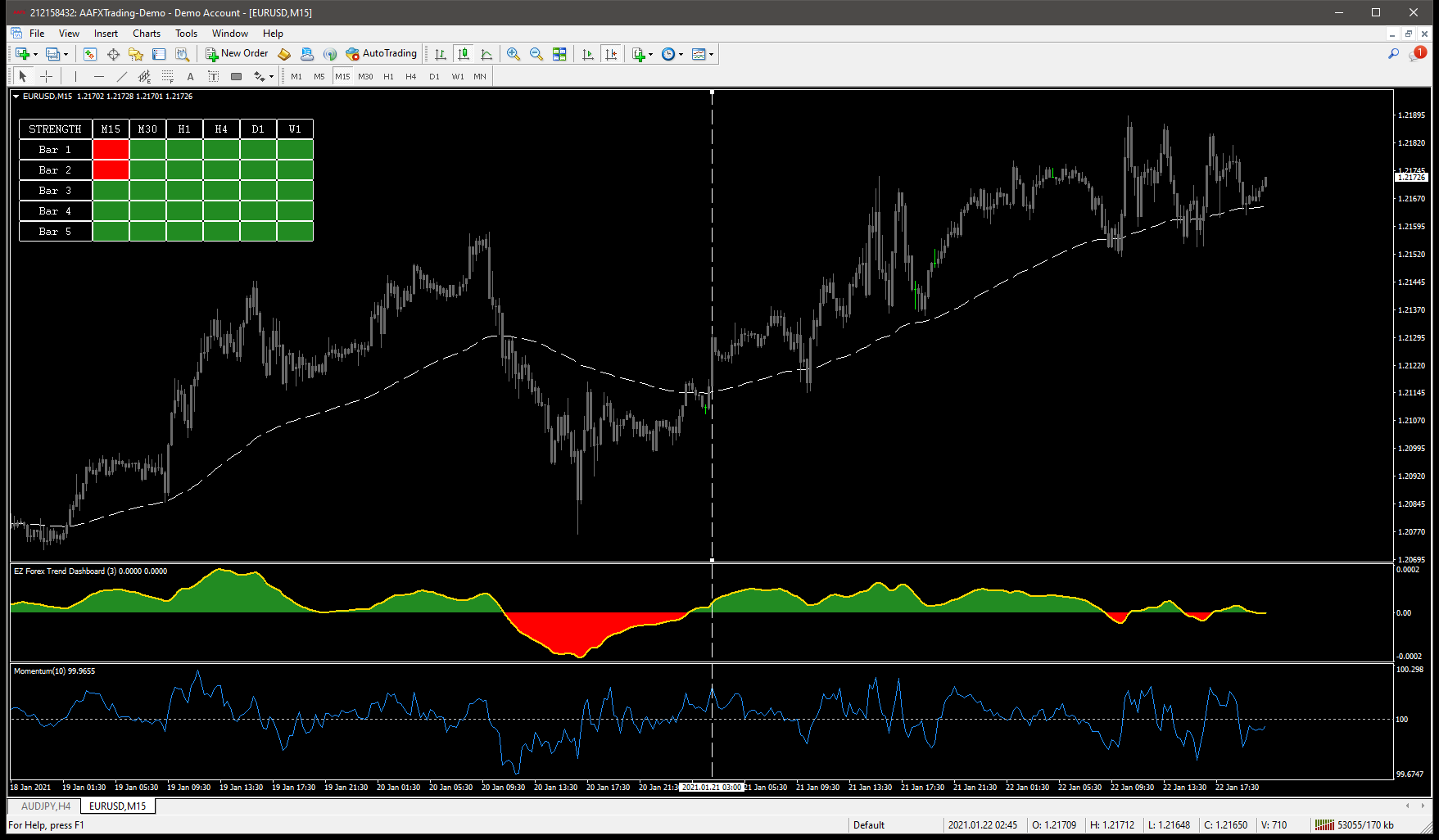Select the Text 'A' tool
1439x840 pixels.
[x=190, y=76]
